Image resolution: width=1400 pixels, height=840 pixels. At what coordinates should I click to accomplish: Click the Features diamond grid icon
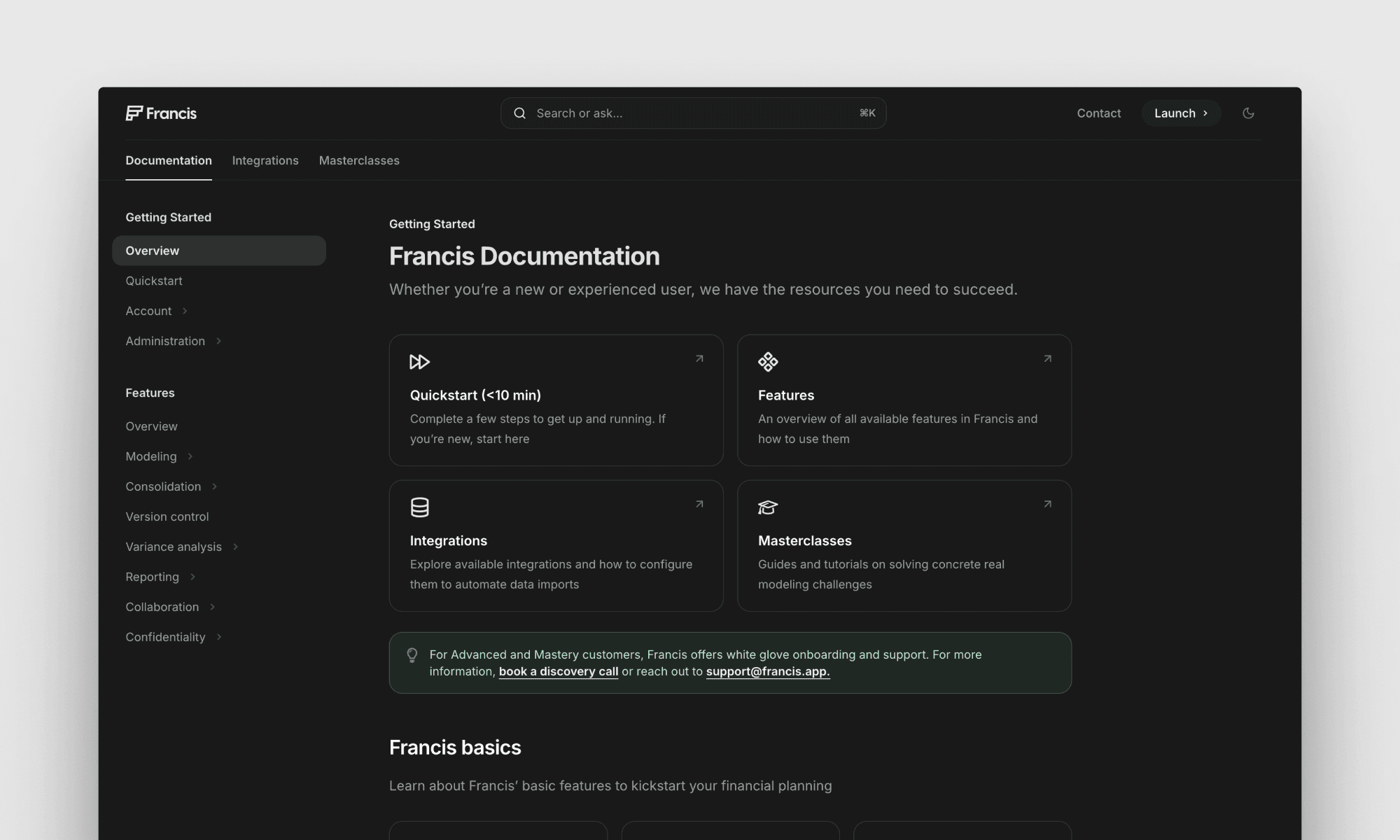(768, 362)
